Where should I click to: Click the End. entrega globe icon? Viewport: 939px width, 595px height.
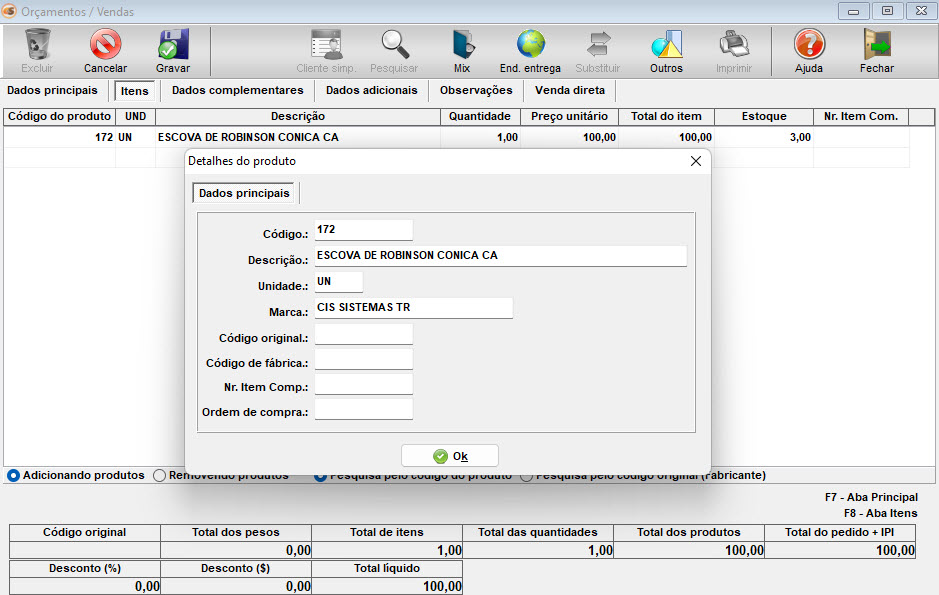(x=530, y=45)
